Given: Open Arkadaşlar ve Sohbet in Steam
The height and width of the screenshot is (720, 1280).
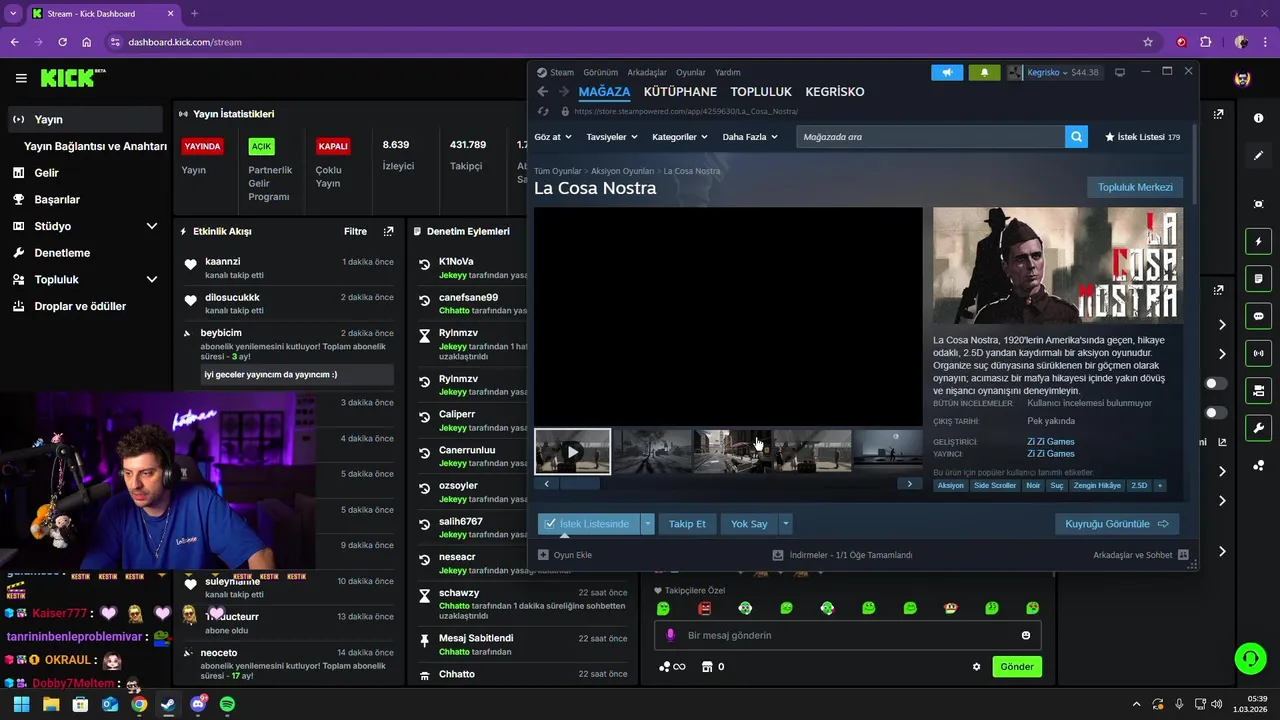Looking at the screenshot, I should point(1140,555).
